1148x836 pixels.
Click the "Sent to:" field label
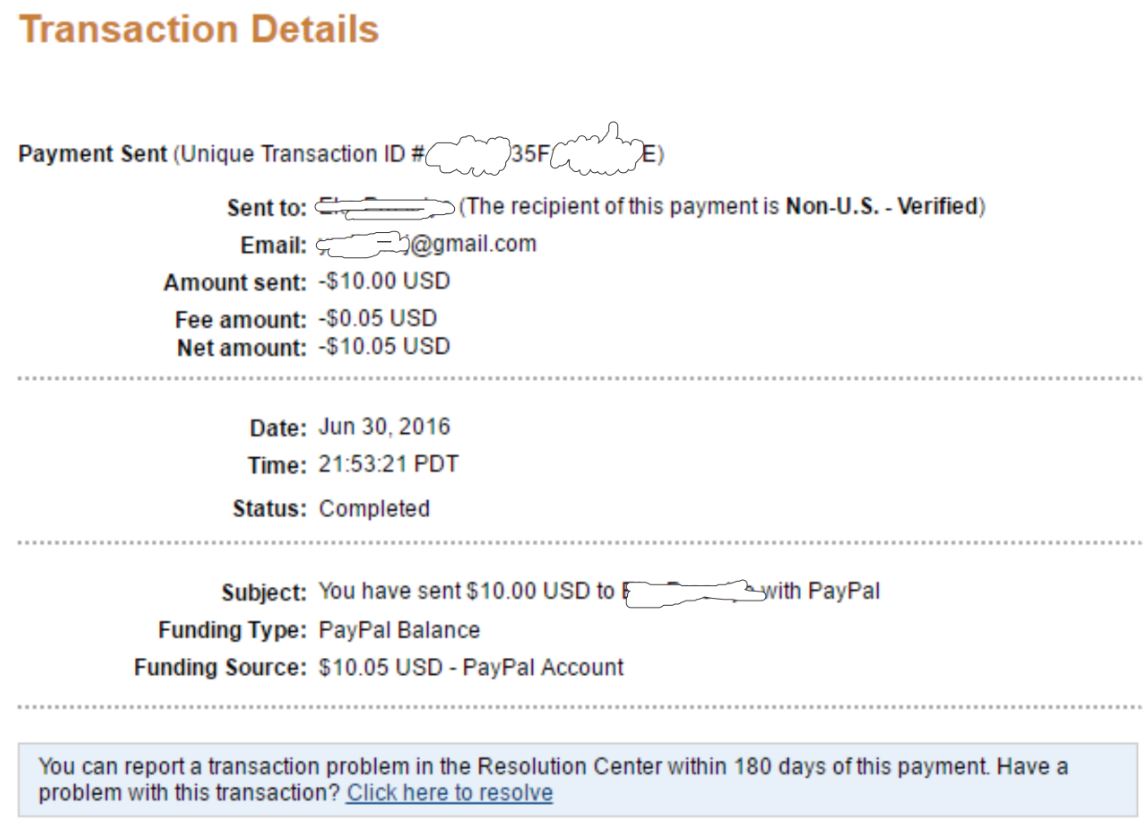tap(266, 209)
